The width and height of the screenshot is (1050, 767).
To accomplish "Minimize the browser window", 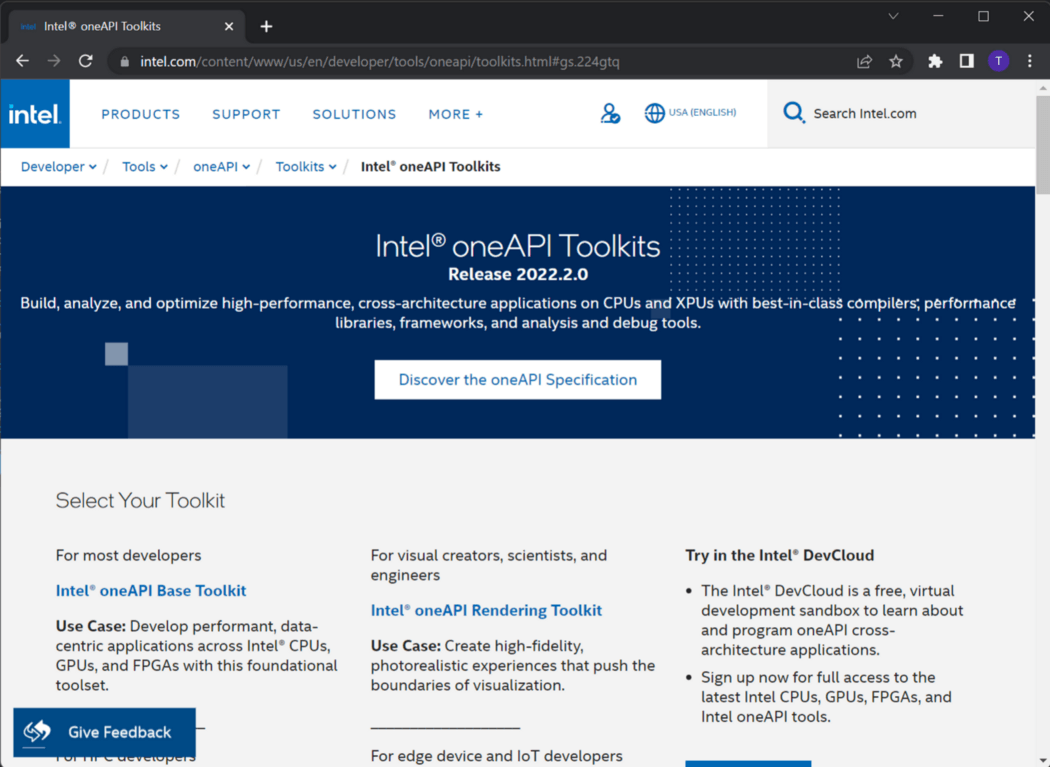I will pos(938,16).
